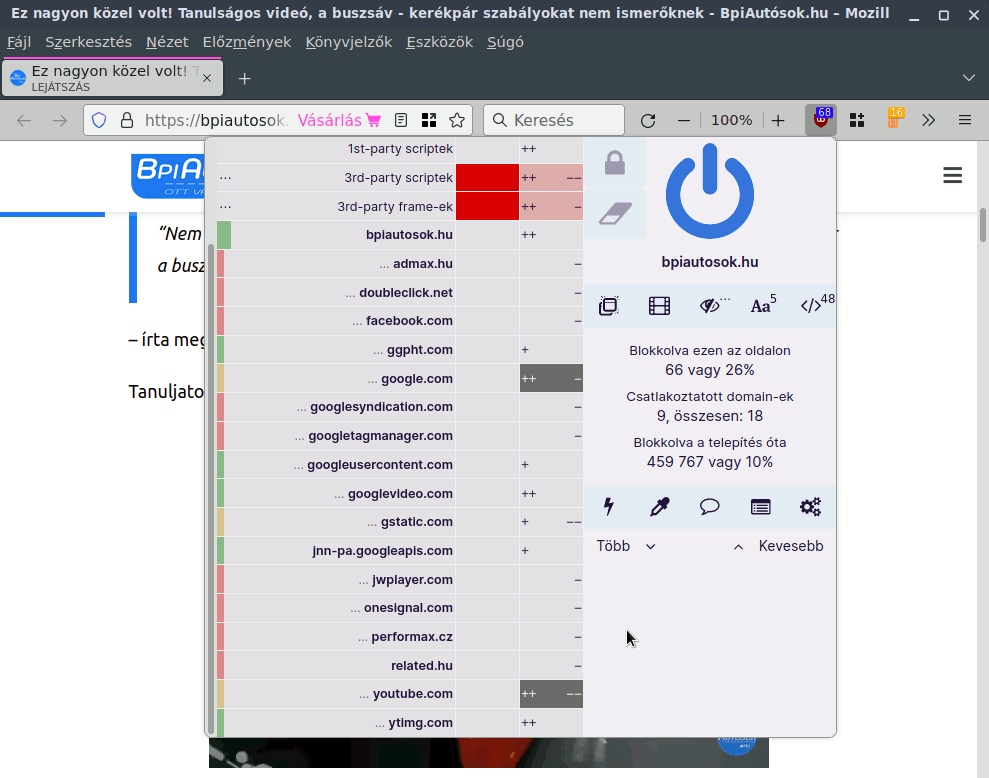989x778 pixels.
Task: Click in the Keresés search field
Action: pos(554,120)
